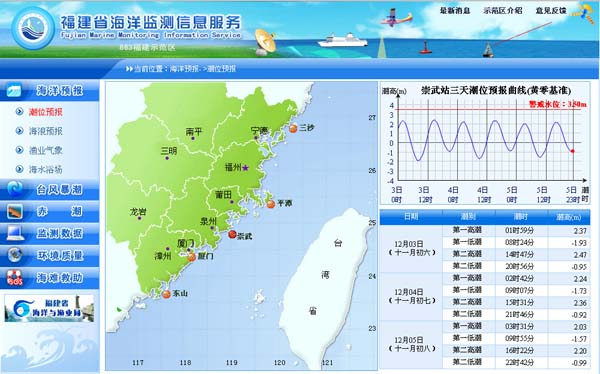This screenshot has height=374, width=600.
Task: Open 渔业气象 submenu item
Action: click(46, 150)
